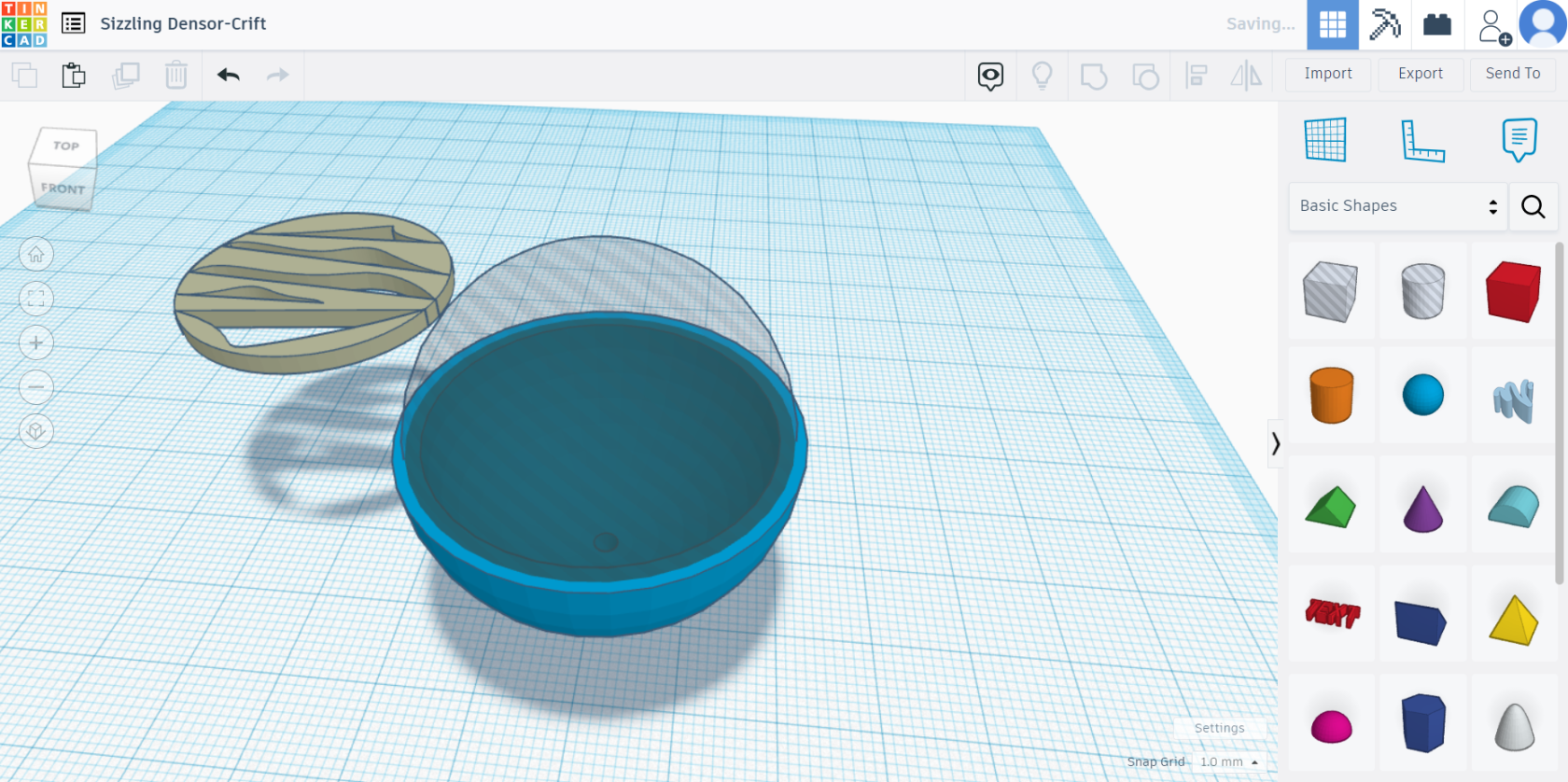Image resolution: width=1568 pixels, height=782 pixels.
Task: Pick the navy Polygon shape
Action: 1422,722
